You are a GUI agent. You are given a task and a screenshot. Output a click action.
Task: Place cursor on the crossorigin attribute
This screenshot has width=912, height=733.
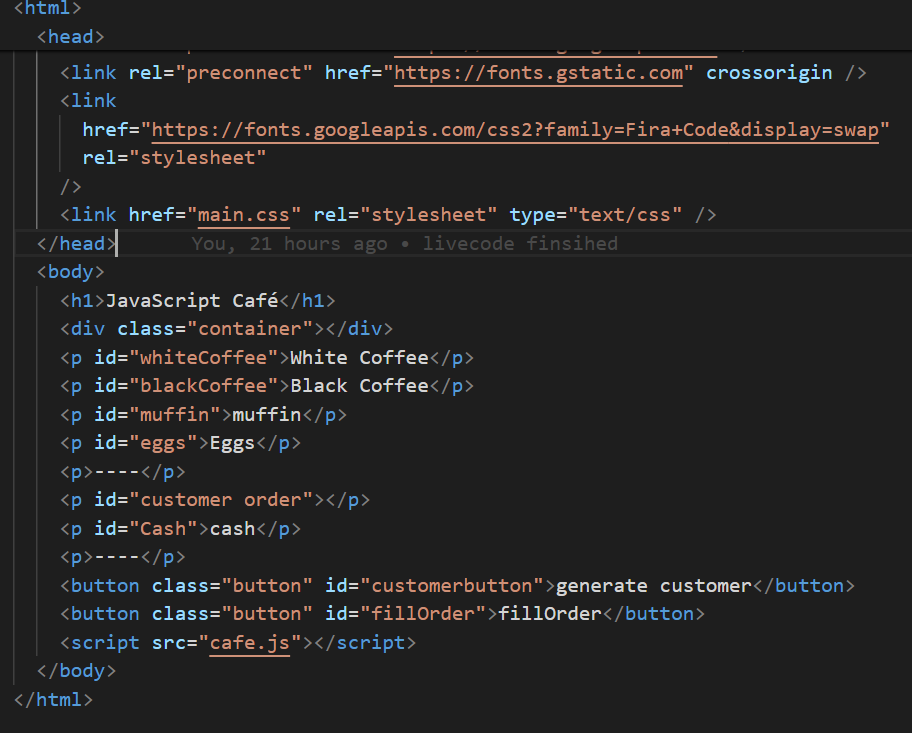click(769, 73)
